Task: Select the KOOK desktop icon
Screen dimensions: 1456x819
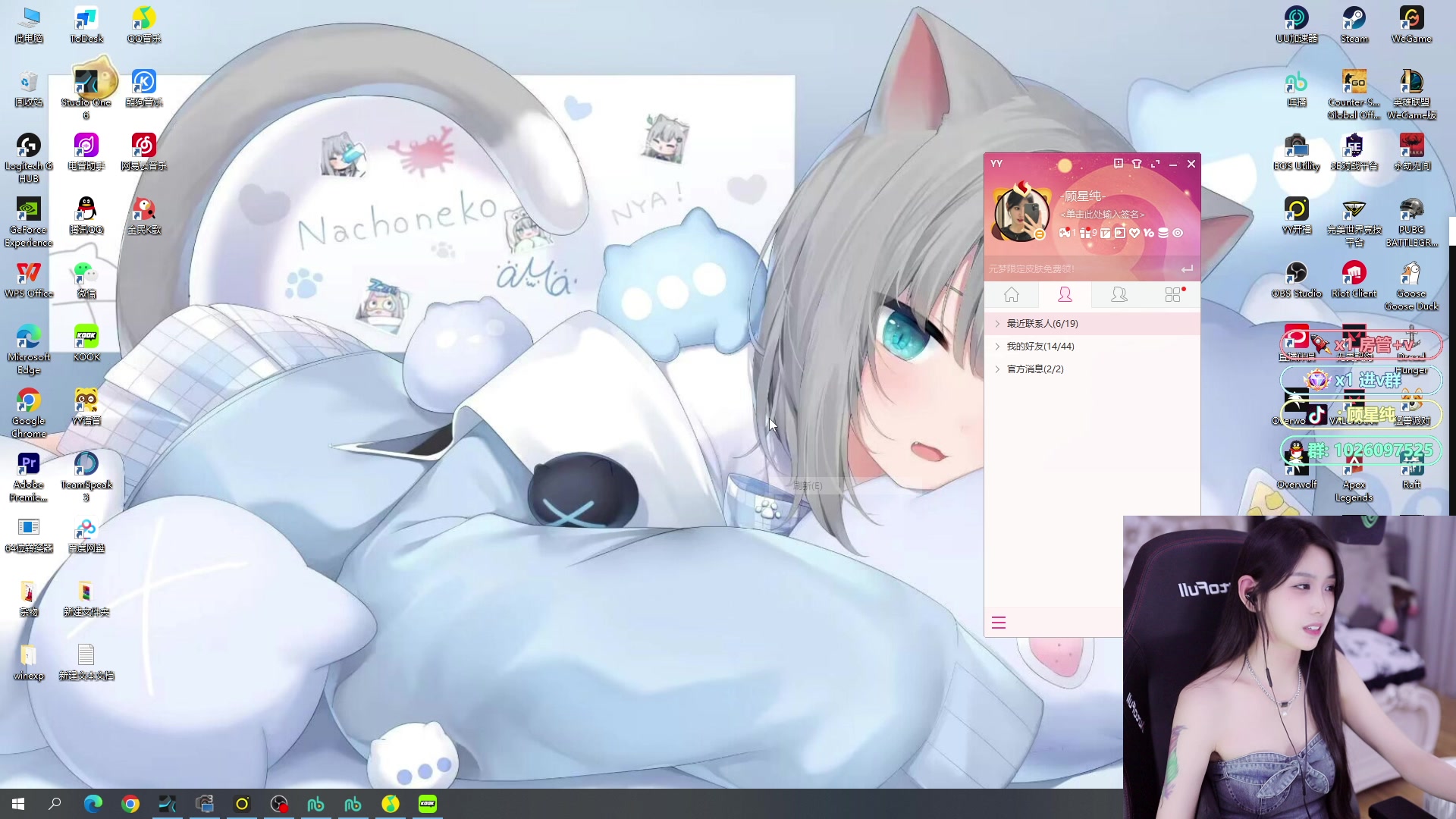Action: (x=86, y=342)
